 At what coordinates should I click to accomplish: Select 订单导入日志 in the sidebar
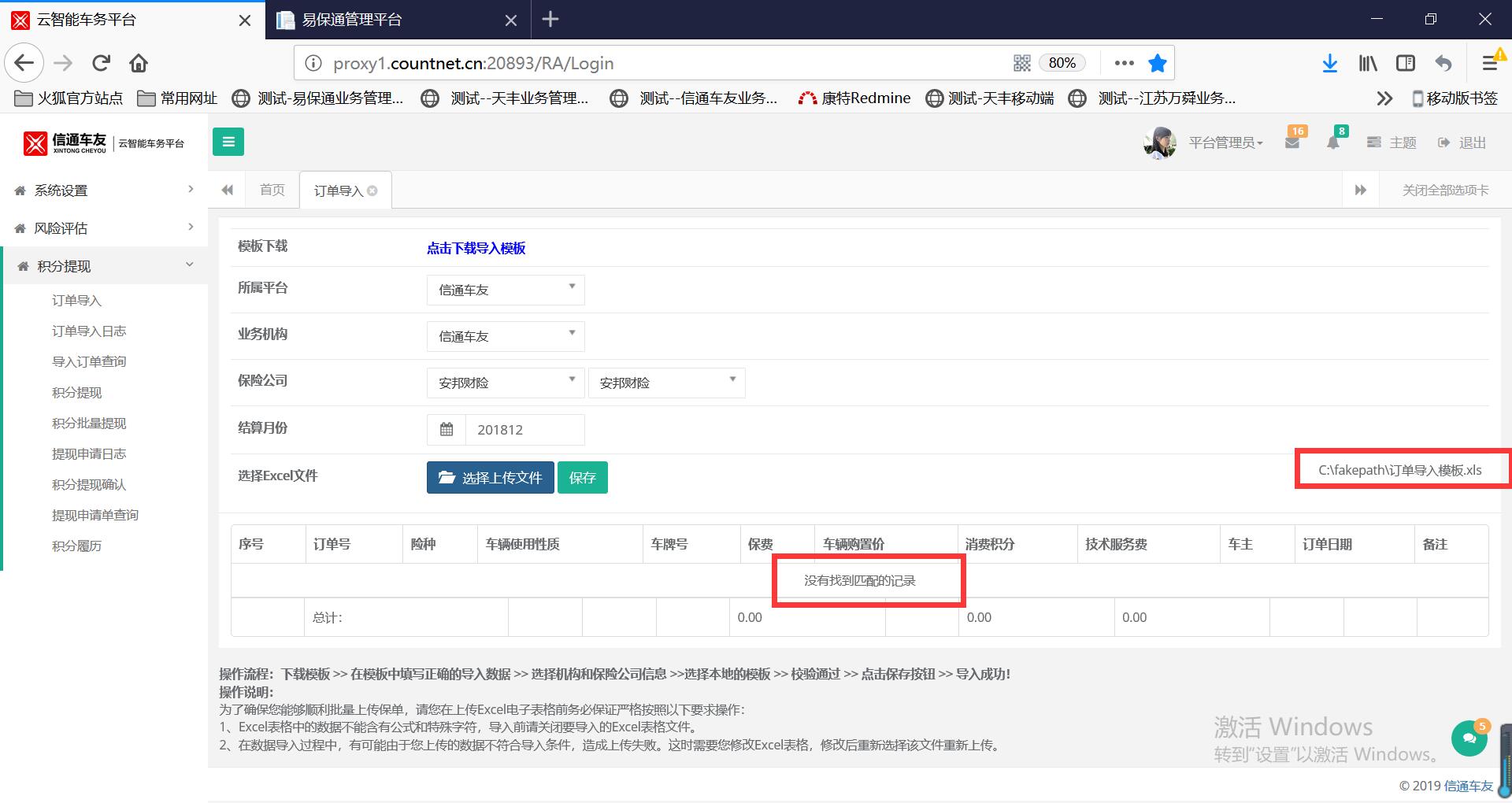[x=89, y=331]
